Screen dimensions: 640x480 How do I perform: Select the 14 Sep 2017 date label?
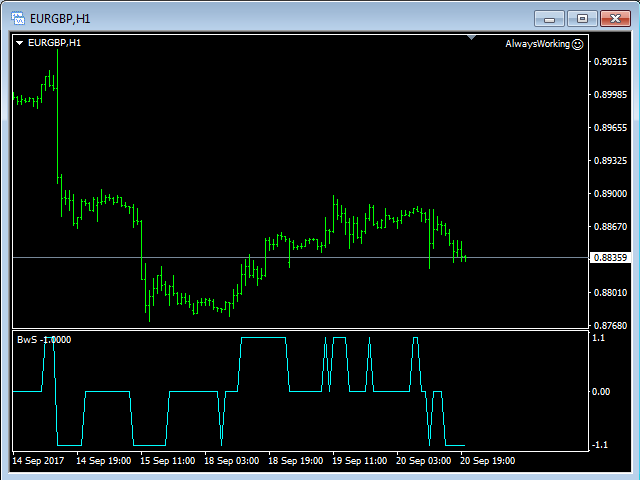pyautogui.click(x=38, y=461)
